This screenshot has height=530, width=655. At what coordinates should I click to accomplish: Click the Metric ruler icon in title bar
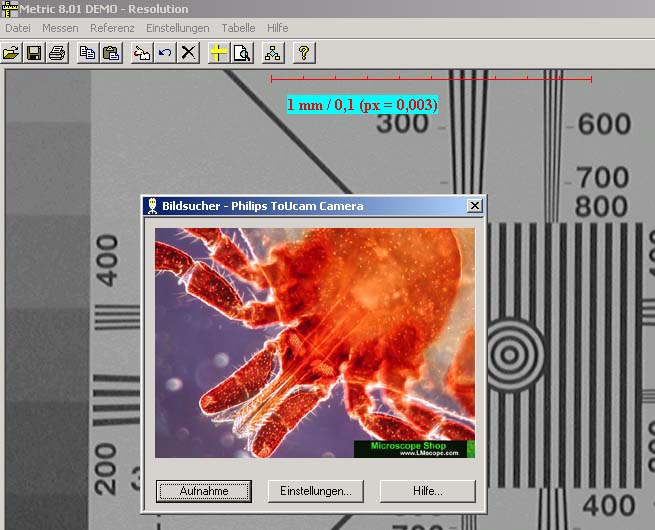10,9
